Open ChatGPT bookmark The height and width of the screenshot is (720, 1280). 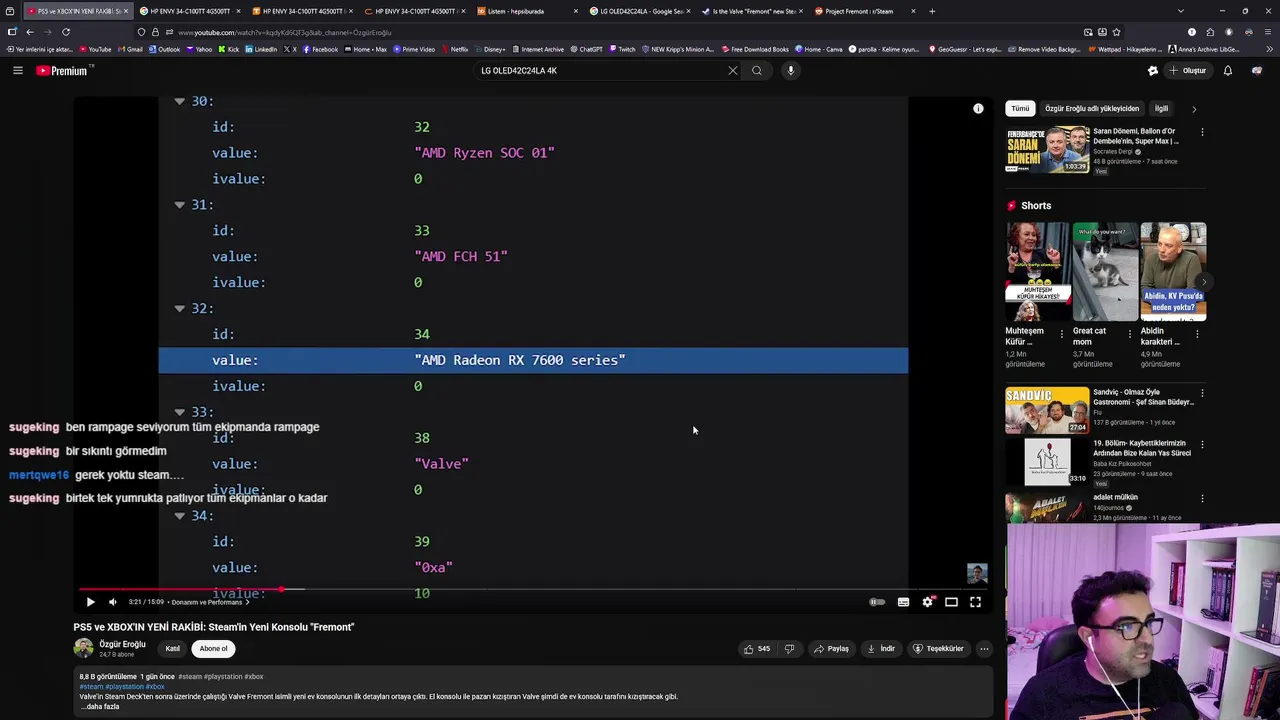click(x=586, y=49)
